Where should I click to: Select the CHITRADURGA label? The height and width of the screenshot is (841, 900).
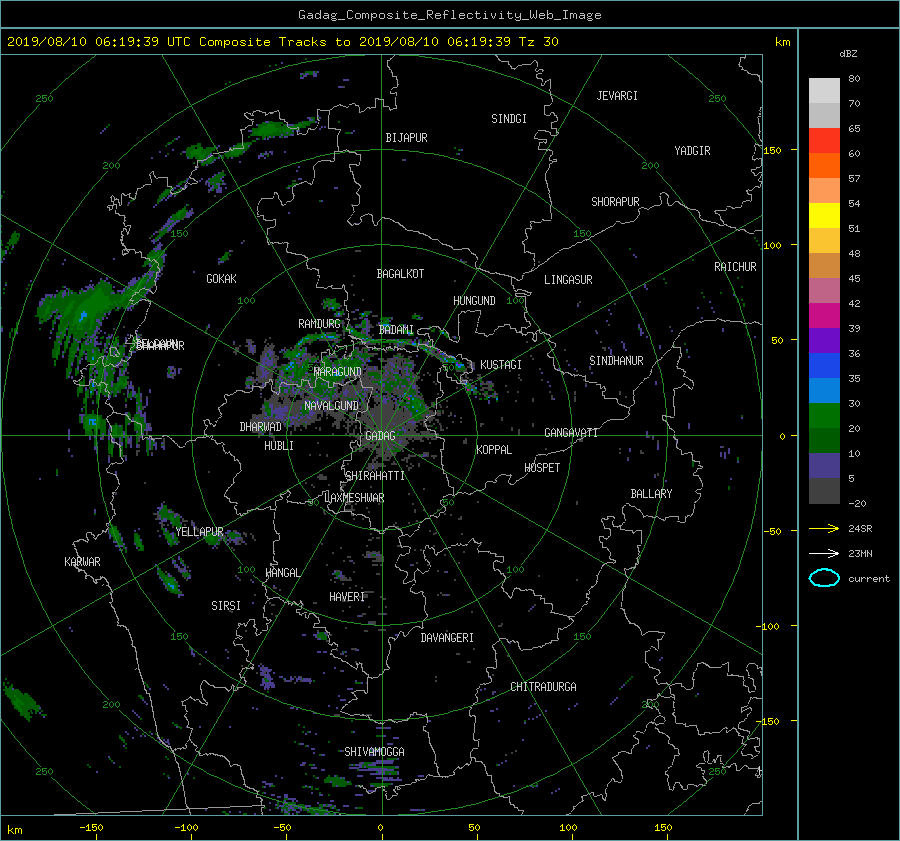point(543,687)
